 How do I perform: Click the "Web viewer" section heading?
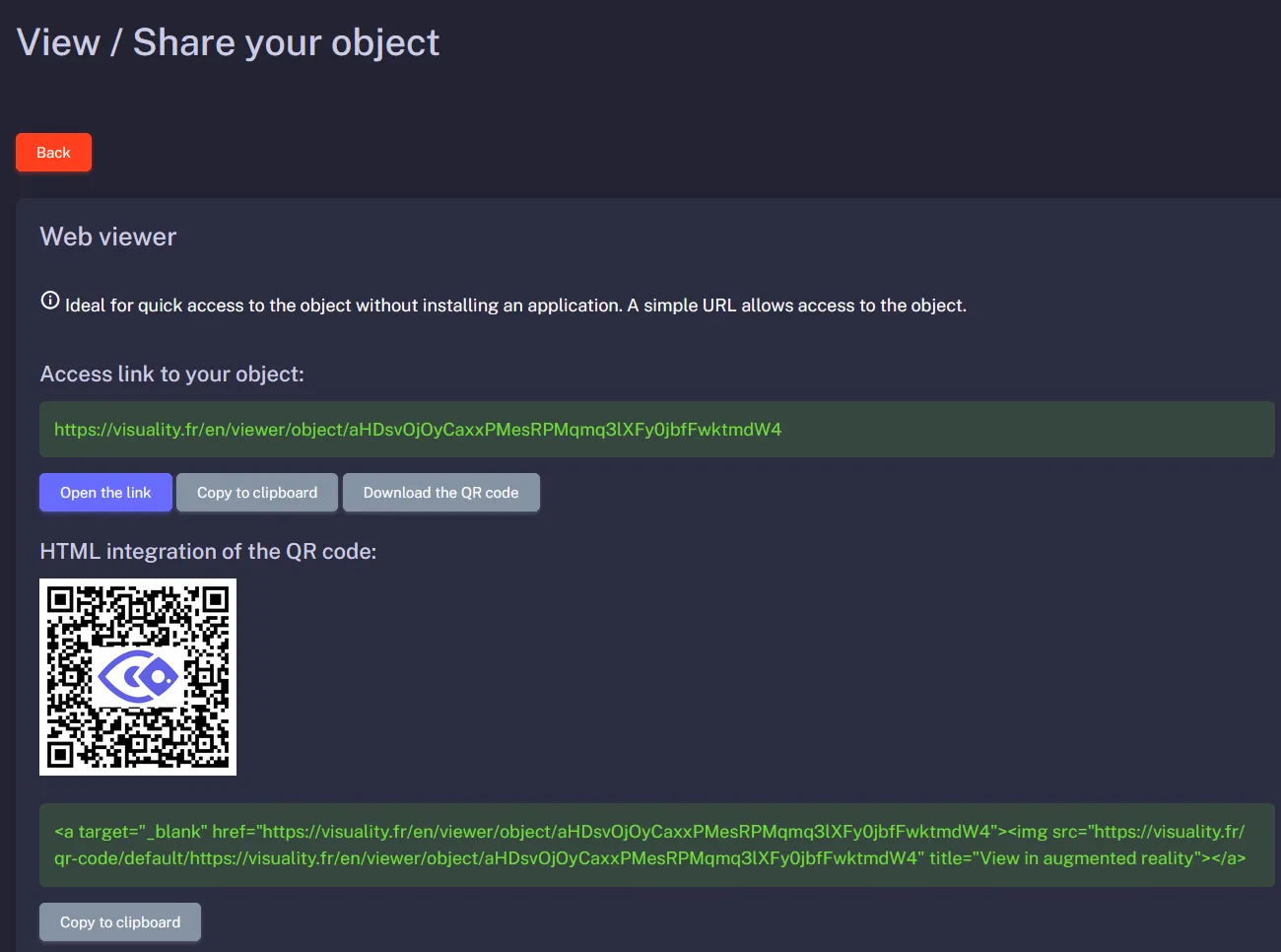point(107,237)
